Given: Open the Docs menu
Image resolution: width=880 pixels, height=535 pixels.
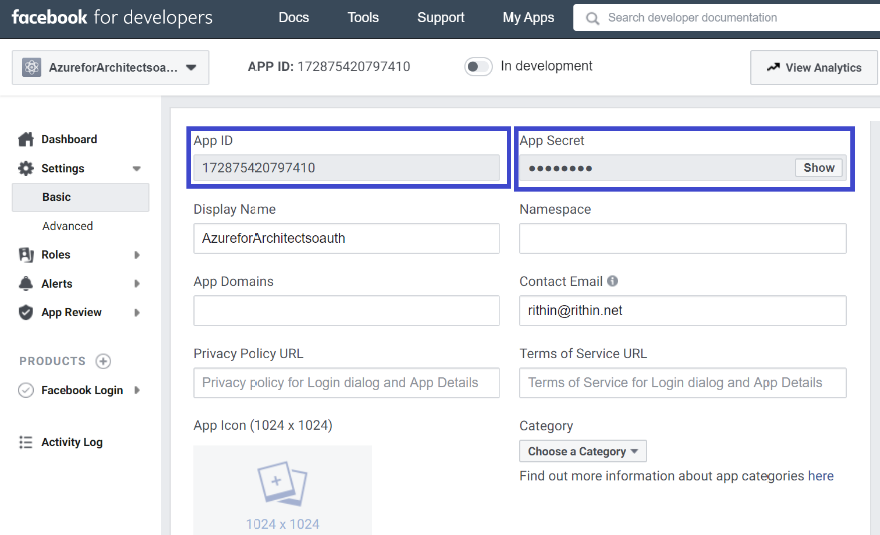Looking at the screenshot, I should coord(294,18).
